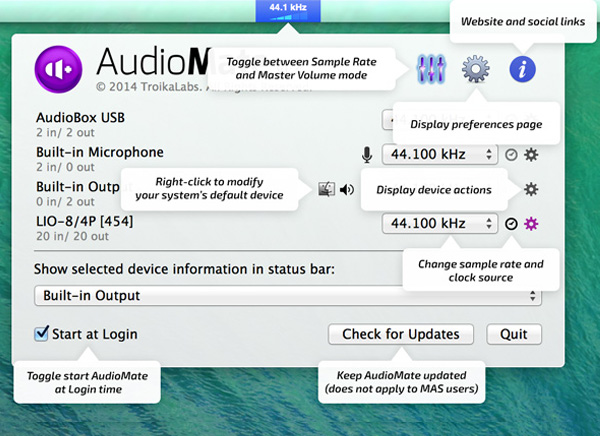Image resolution: width=600 pixels, height=436 pixels.
Task: Open the preferences page gear icon
Action: point(476,69)
